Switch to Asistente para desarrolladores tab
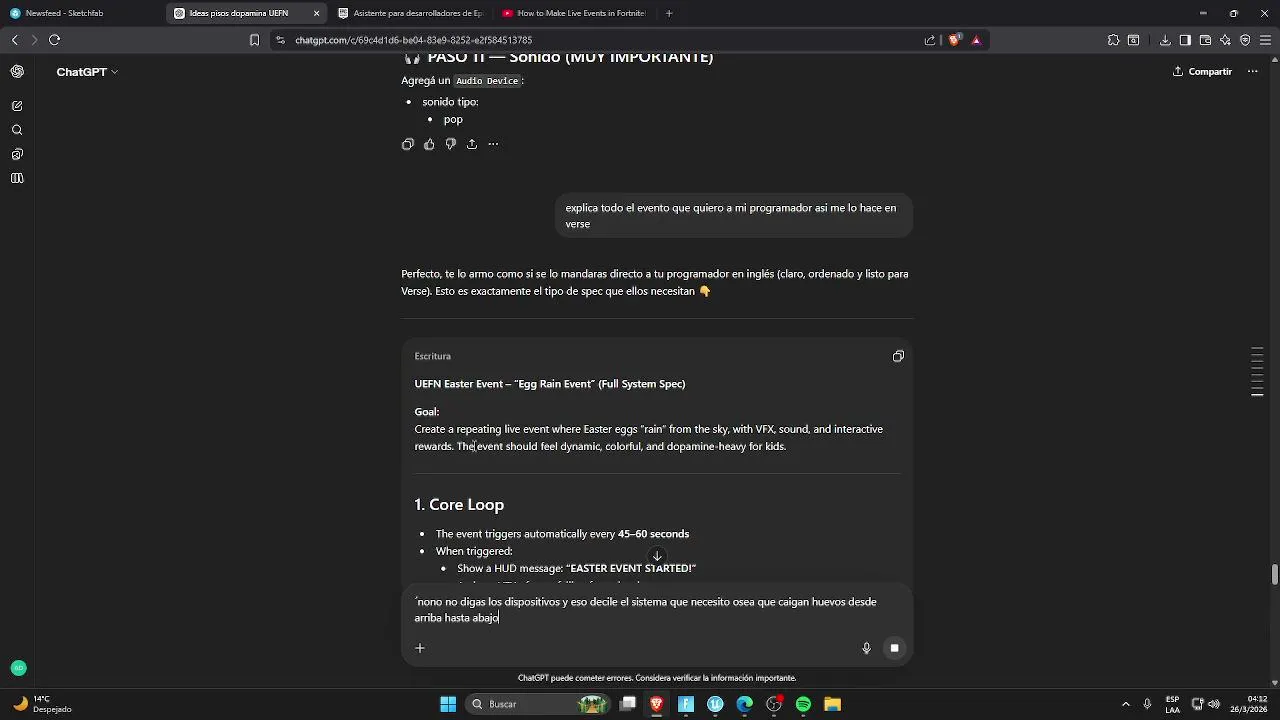The width and height of the screenshot is (1280, 720). click(x=410, y=13)
